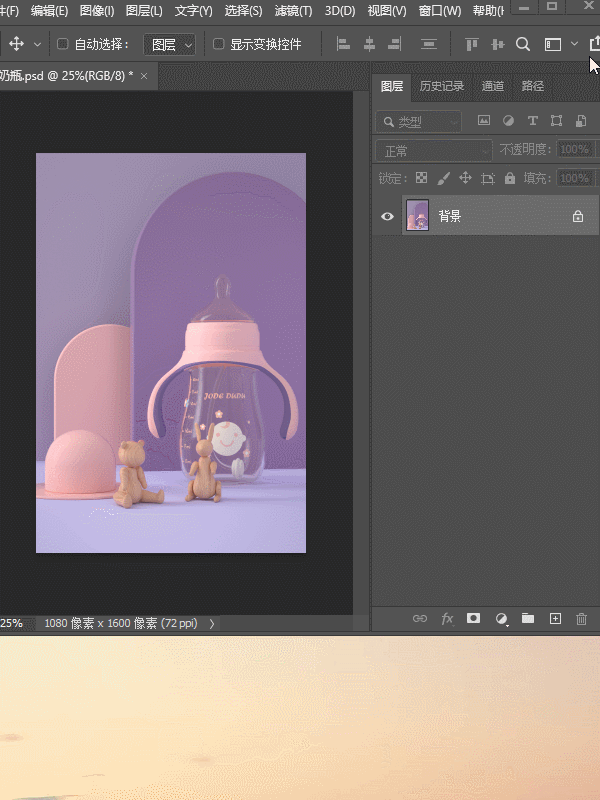Create a new layer plus icon
600x800 pixels.
click(555, 618)
